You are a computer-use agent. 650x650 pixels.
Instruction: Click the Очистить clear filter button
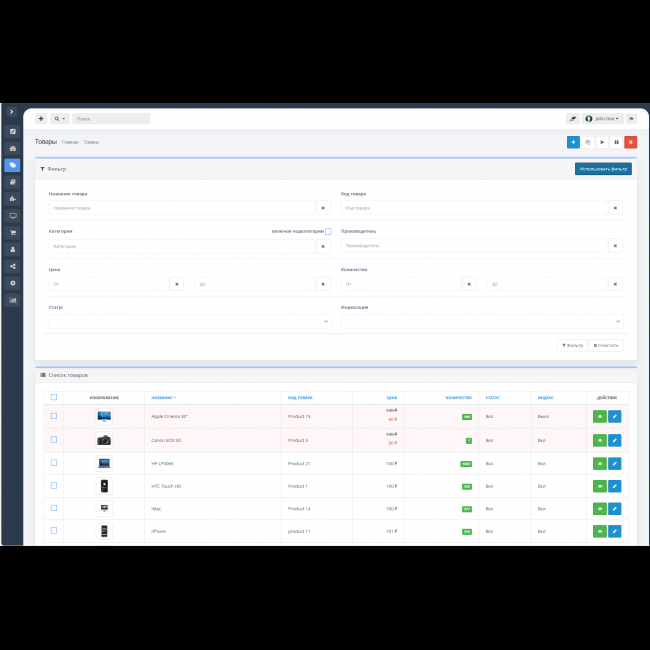pos(606,345)
